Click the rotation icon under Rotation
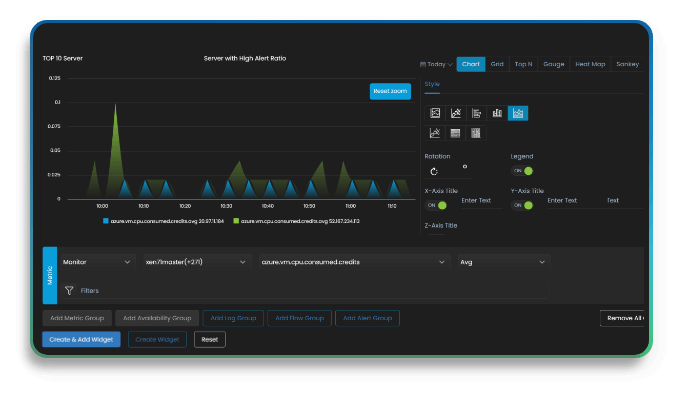The image size is (683, 398). click(434, 172)
